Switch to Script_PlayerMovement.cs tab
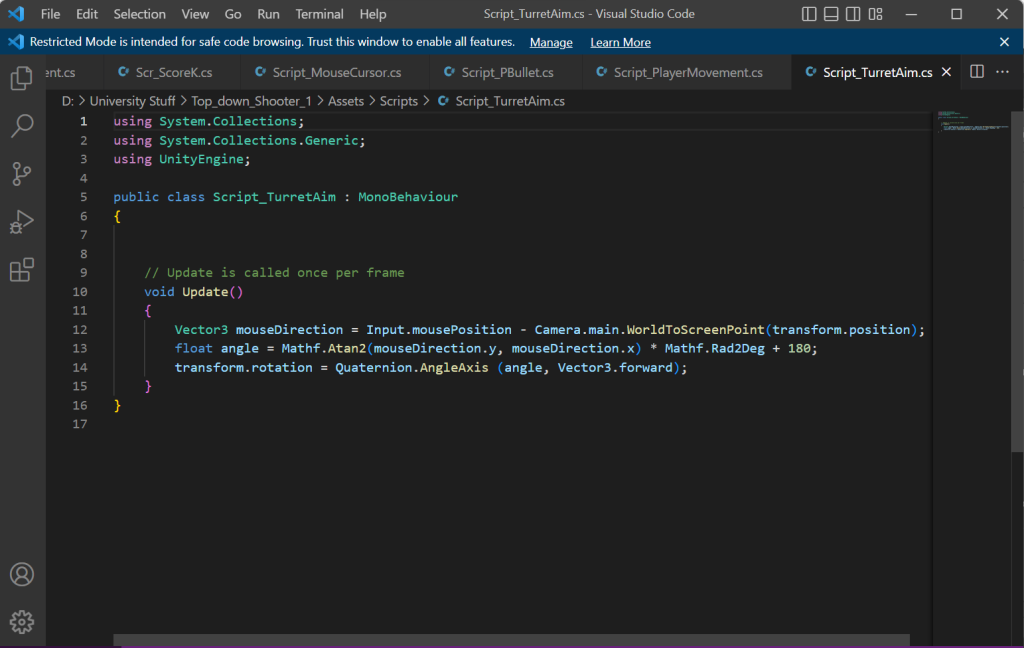 pyautogui.click(x=687, y=72)
